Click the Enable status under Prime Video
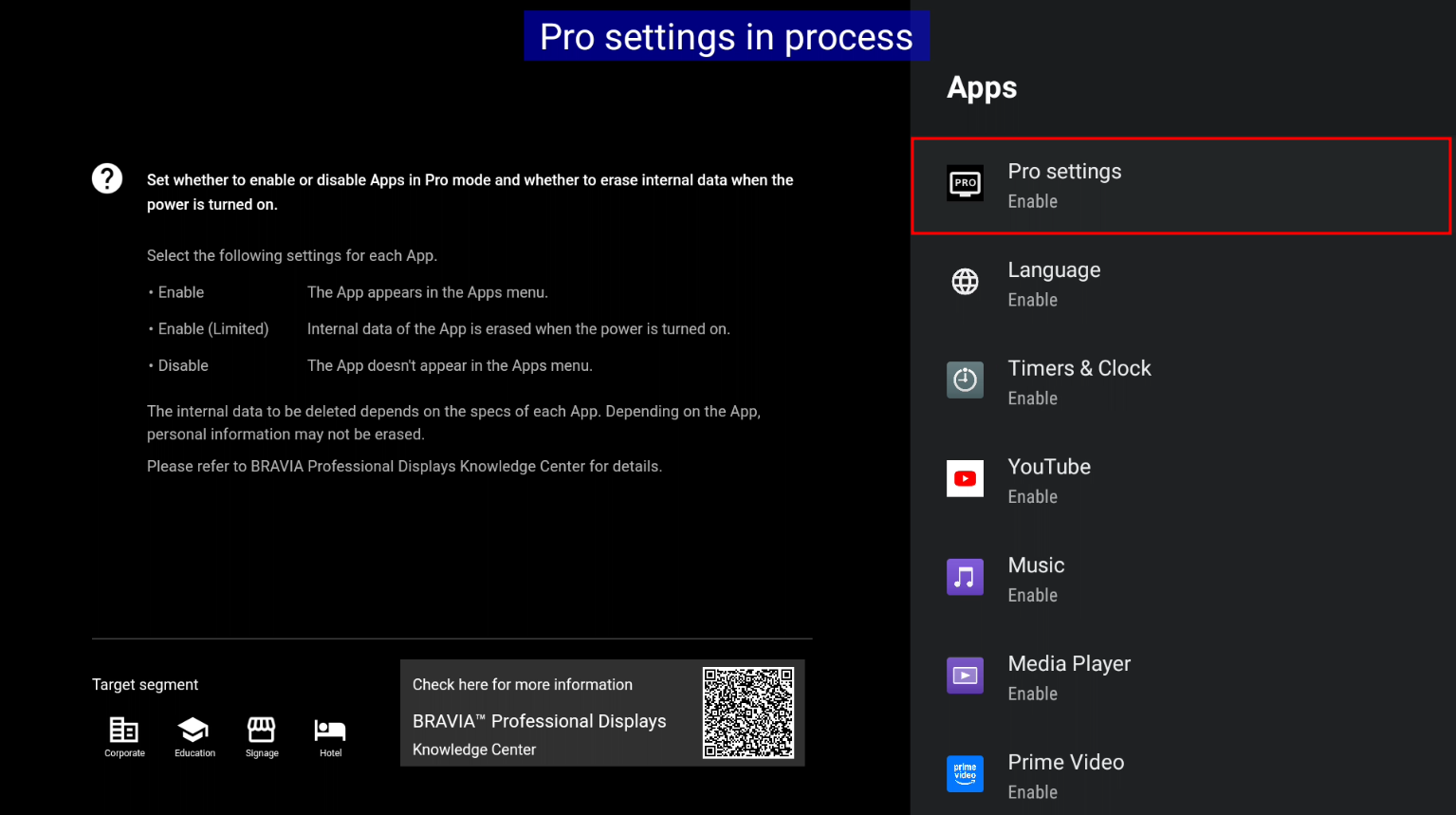This screenshot has height=815, width=1456. [1032, 793]
